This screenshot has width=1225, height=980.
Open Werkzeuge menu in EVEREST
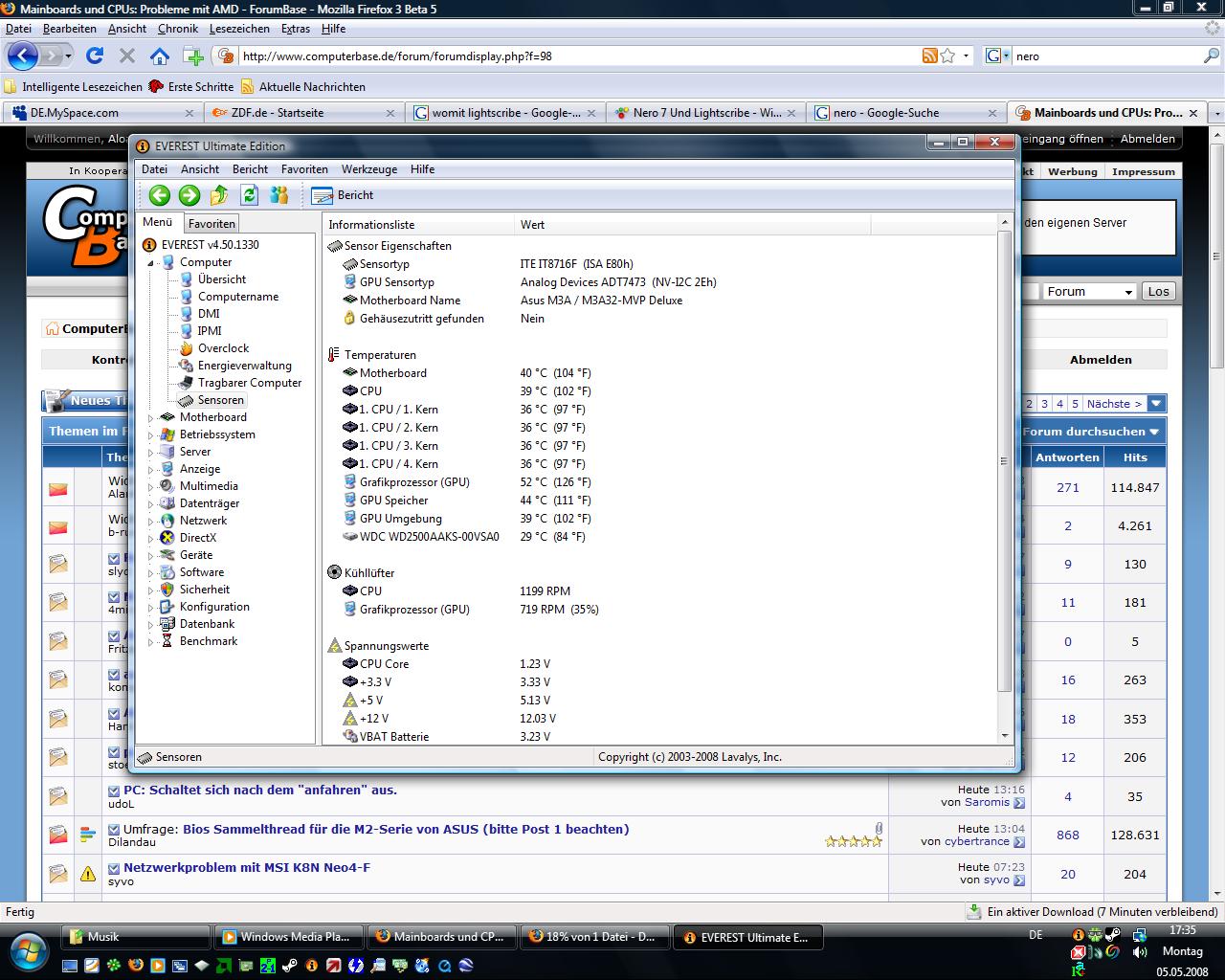coord(369,169)
